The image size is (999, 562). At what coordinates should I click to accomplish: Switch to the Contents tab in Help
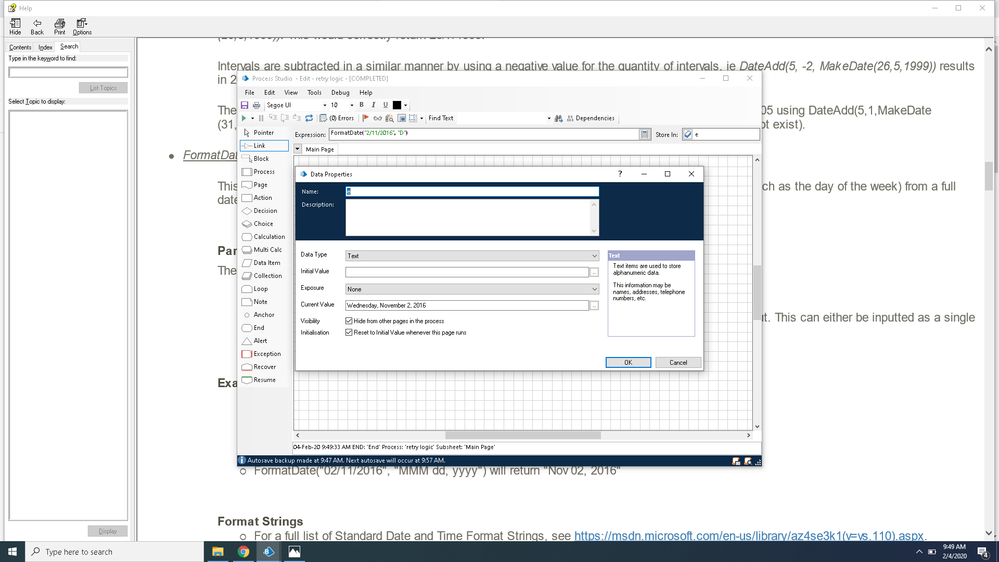click(20, 47)
